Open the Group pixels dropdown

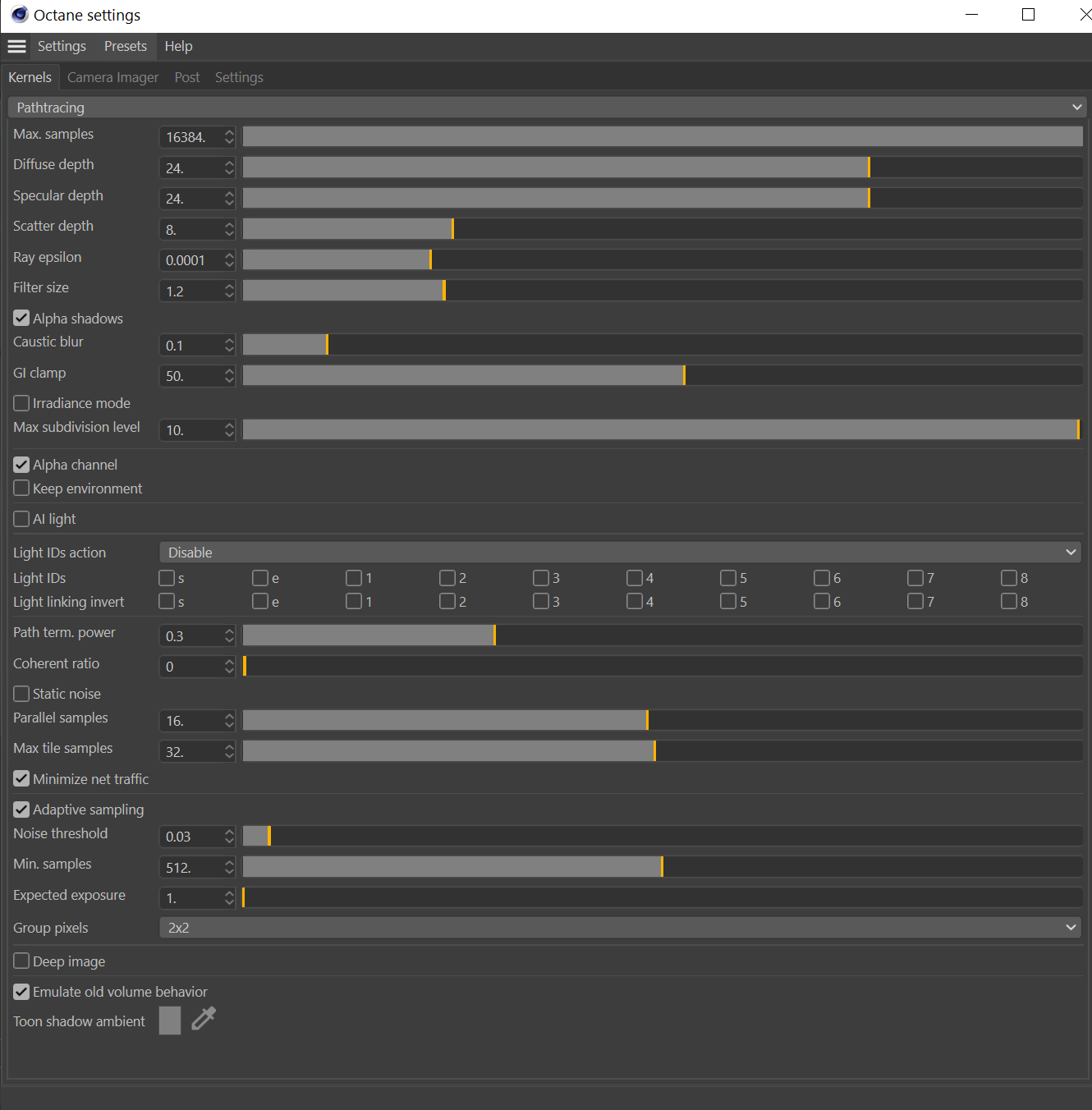pyautogui.click(x=620, y=928)
